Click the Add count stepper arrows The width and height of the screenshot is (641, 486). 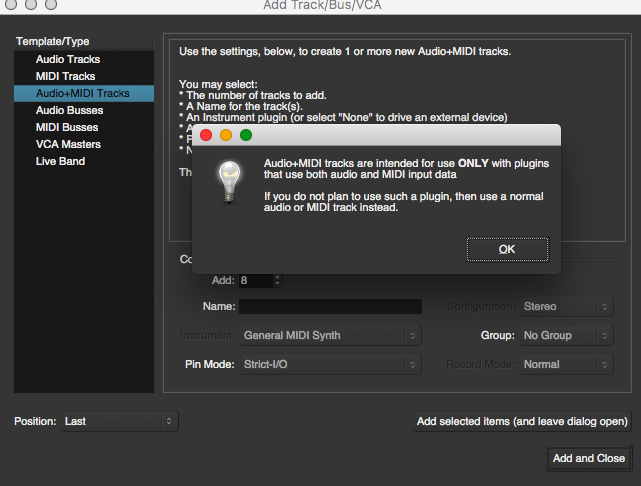click(277, 281)
